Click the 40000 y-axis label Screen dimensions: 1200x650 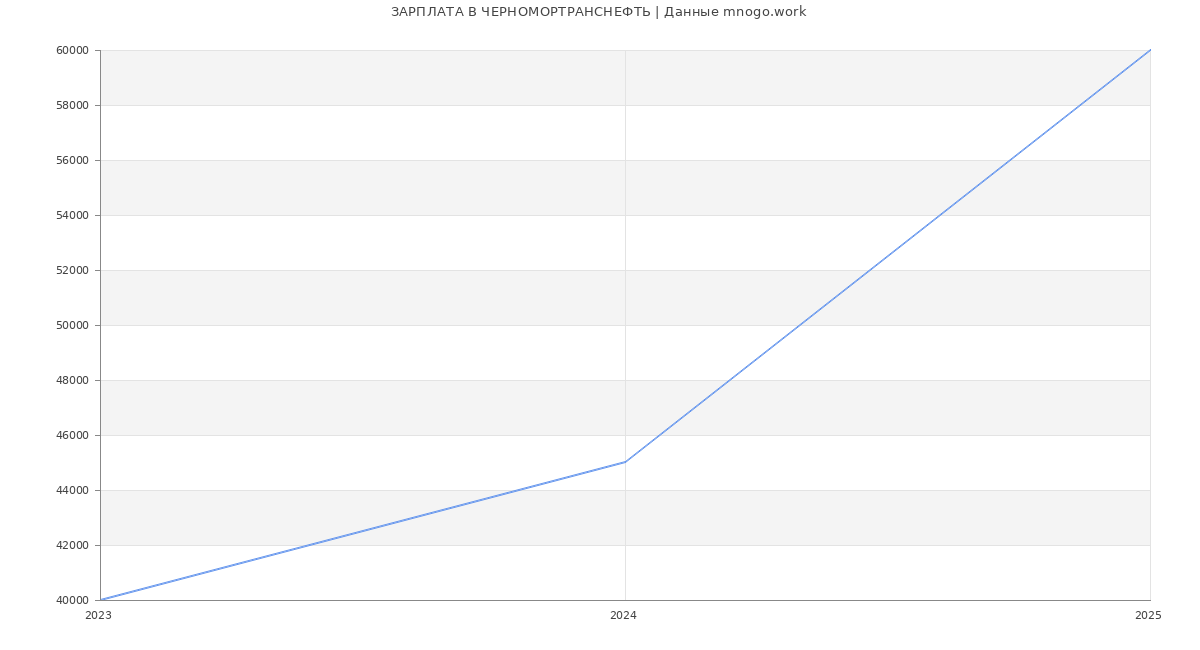pyautogui.click(x=73, y=600)
